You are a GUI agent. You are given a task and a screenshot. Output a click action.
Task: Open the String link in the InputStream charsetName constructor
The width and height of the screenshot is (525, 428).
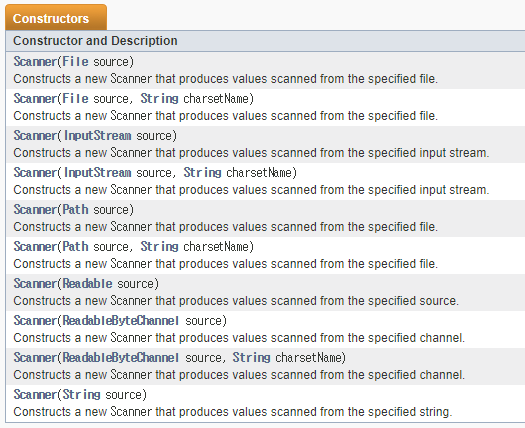pos(203,172)
